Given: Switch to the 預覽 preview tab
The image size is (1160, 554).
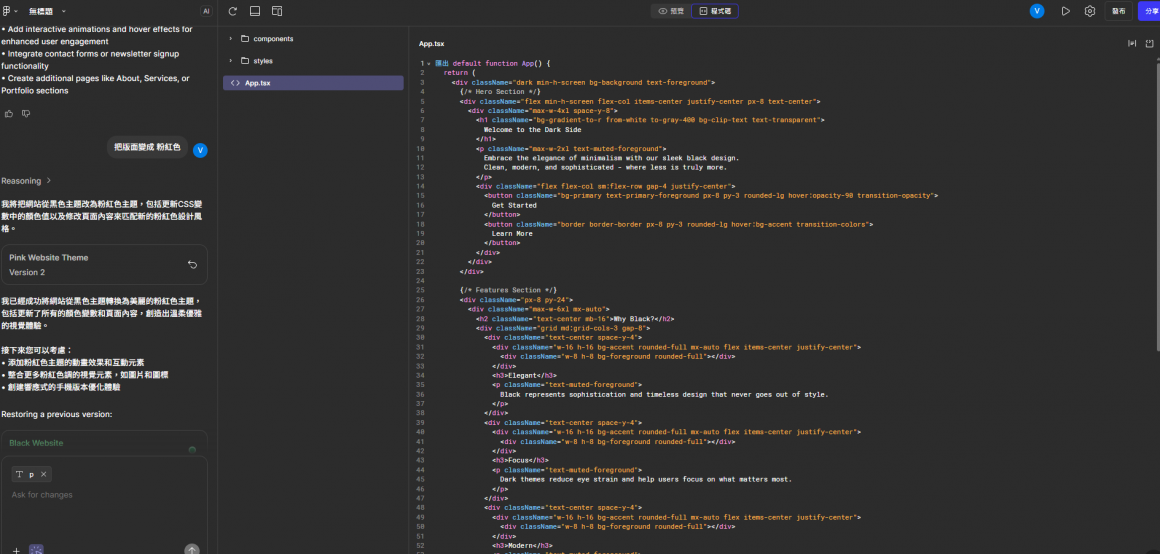Looking at the screenshot, I should click(671, 11).
